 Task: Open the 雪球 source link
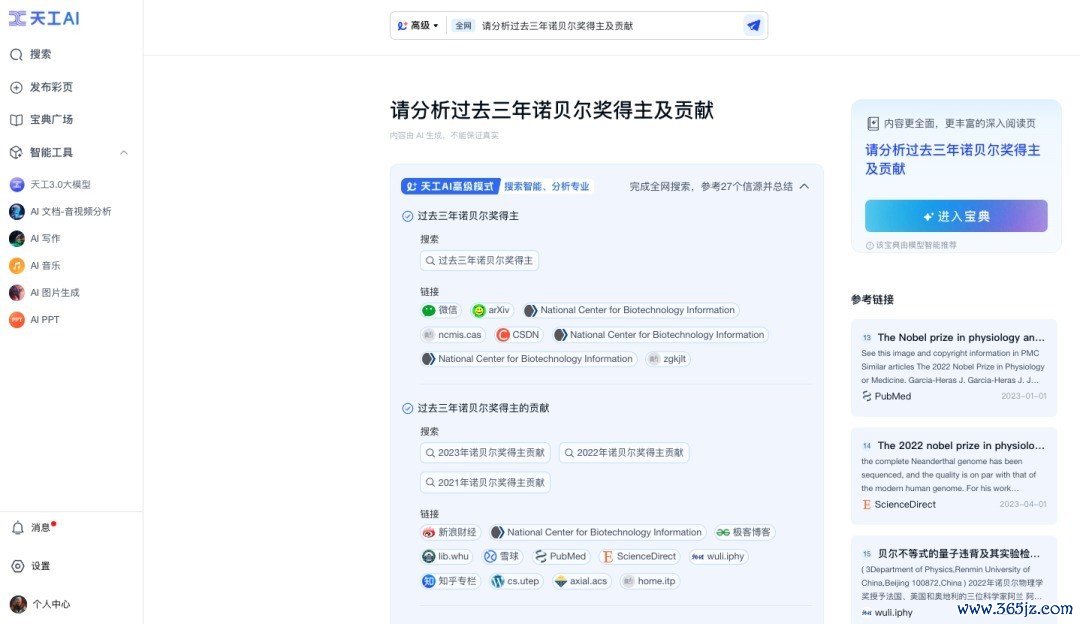(x=501, y=557)
